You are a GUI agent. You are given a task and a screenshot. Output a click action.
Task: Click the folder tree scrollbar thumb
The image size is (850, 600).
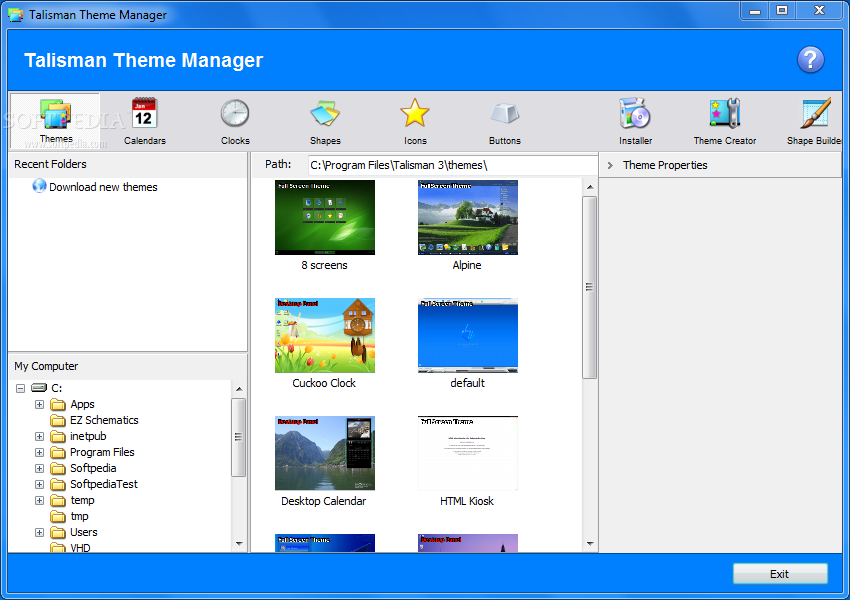239,437
